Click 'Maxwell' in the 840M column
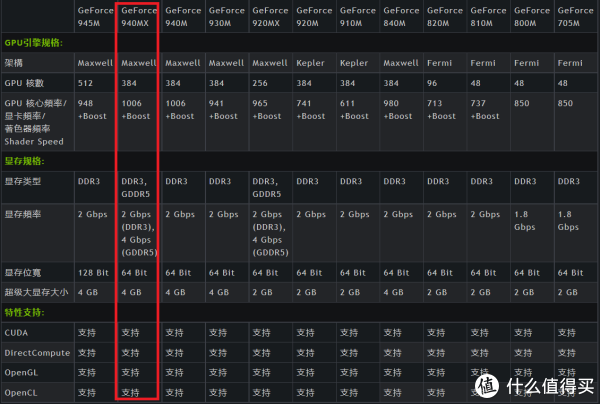The width and height of the screenshot is (600, 404). pos(401,63)
